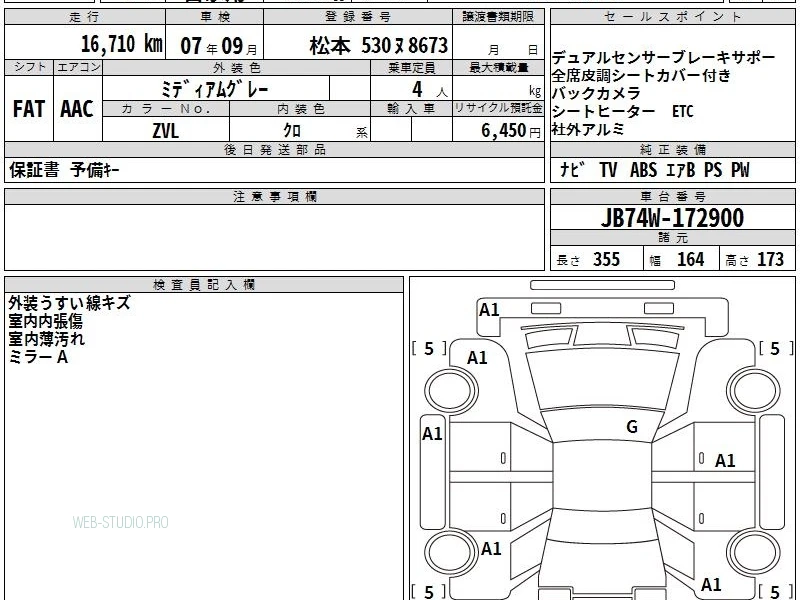Click A1 mark at the rear right corner
Screen dimensions: 800x600
[711, 584]
